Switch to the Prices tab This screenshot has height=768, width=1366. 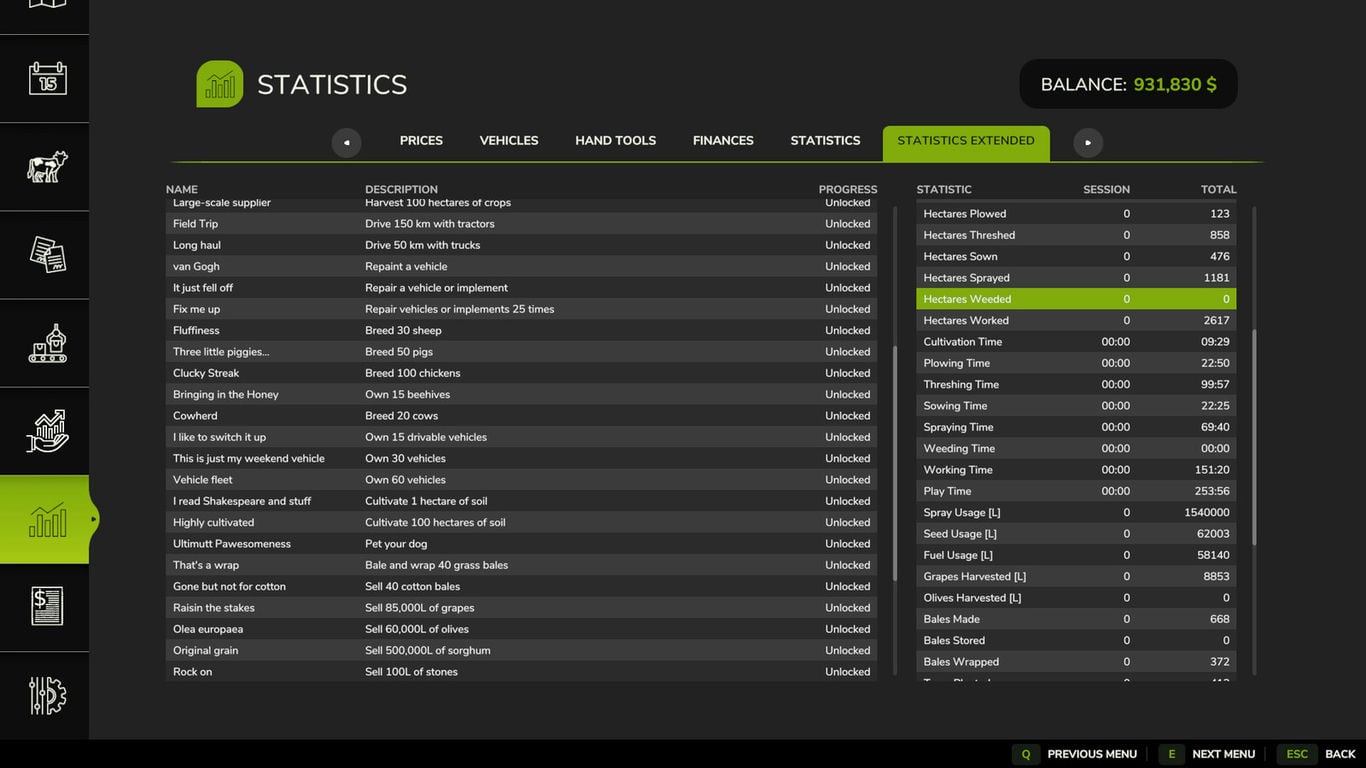tap(421, 141)
